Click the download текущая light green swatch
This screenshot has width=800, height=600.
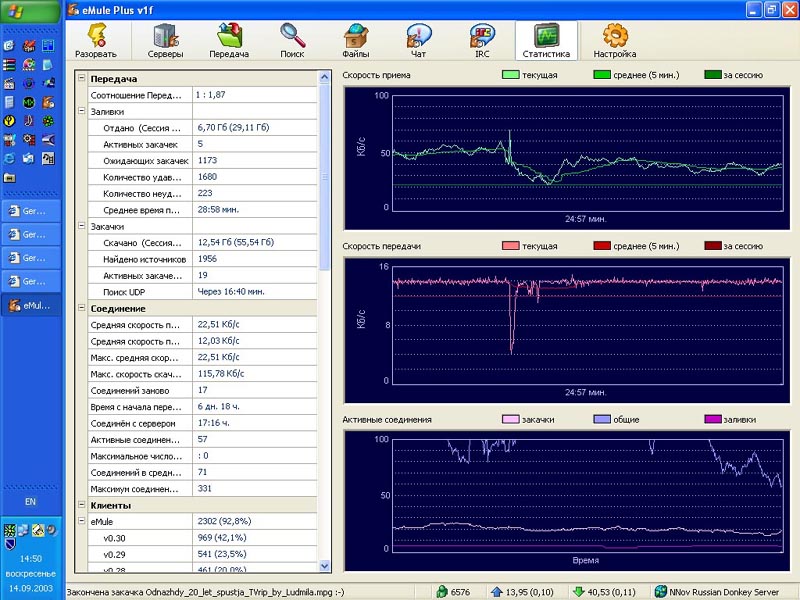coord(510,75)
